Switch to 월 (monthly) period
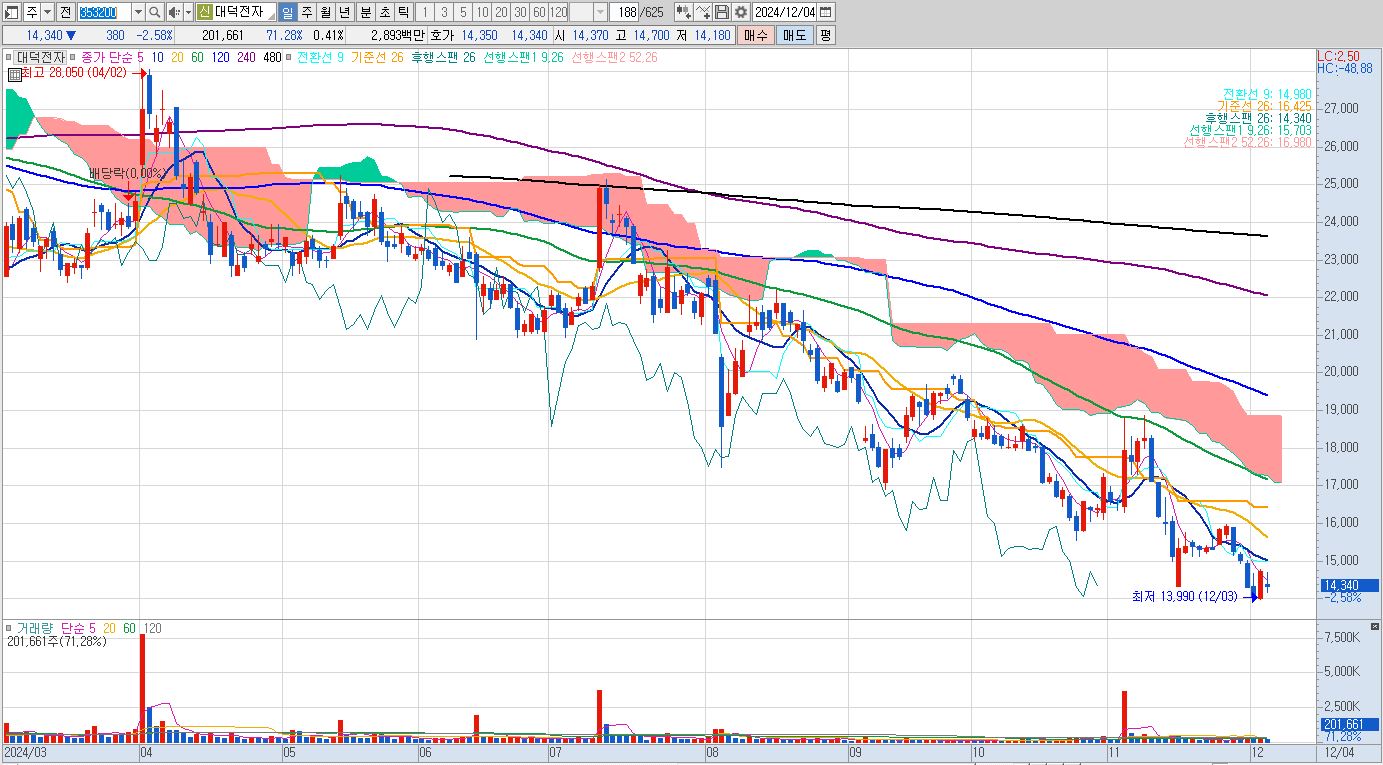 [x=325, y=12]
